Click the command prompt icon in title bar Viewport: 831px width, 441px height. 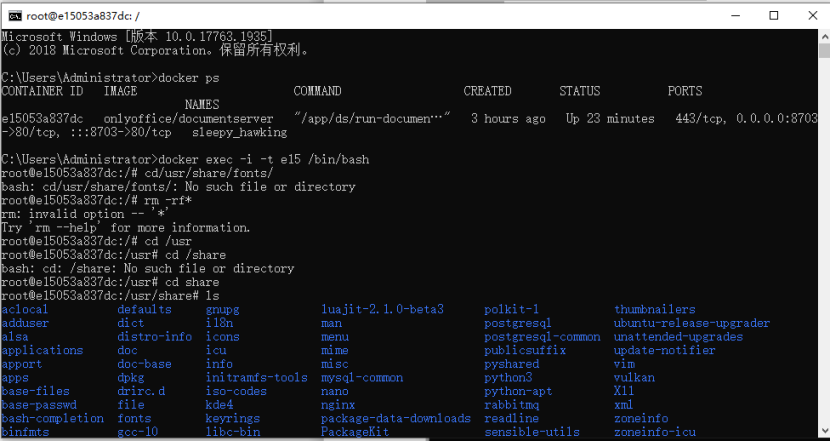coord(16,15)
